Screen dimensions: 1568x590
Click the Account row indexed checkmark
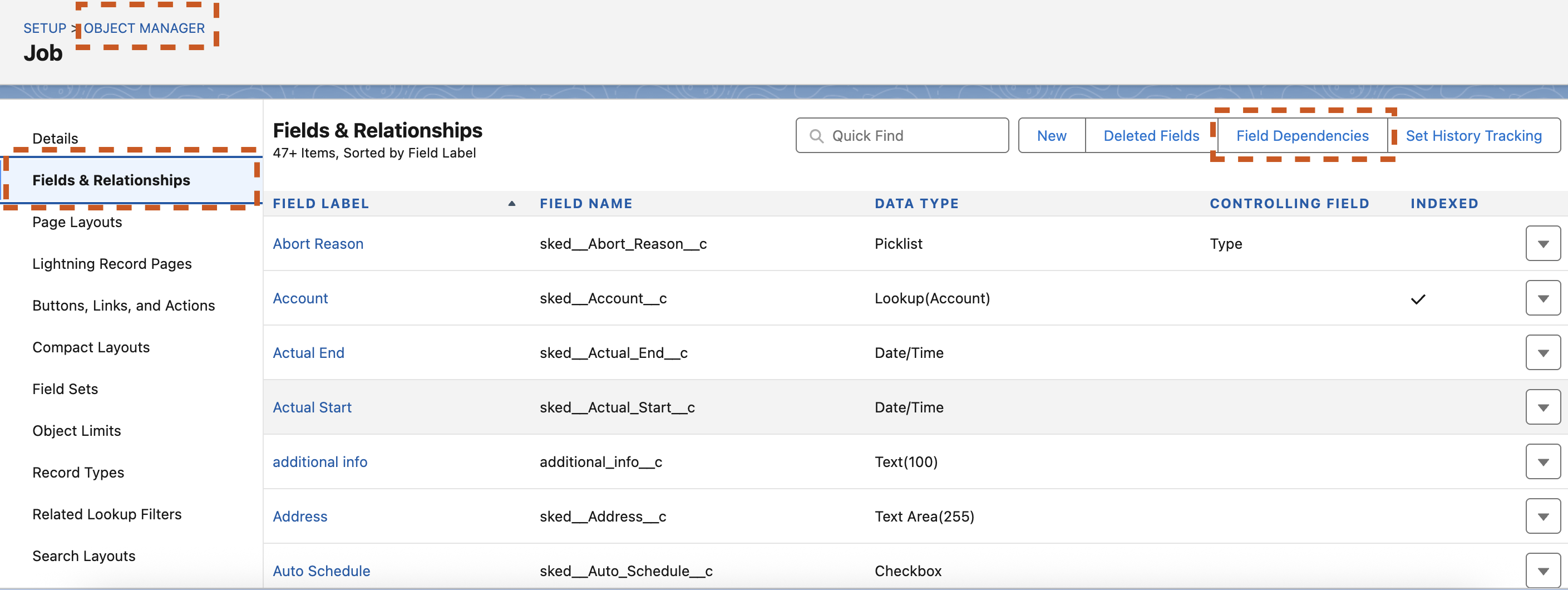pos(1418,299)
